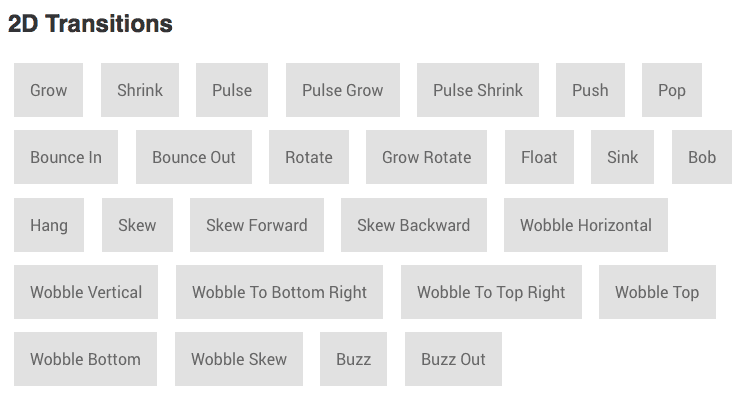
Task: Click the Grow transition button
Action: (48, 90)
